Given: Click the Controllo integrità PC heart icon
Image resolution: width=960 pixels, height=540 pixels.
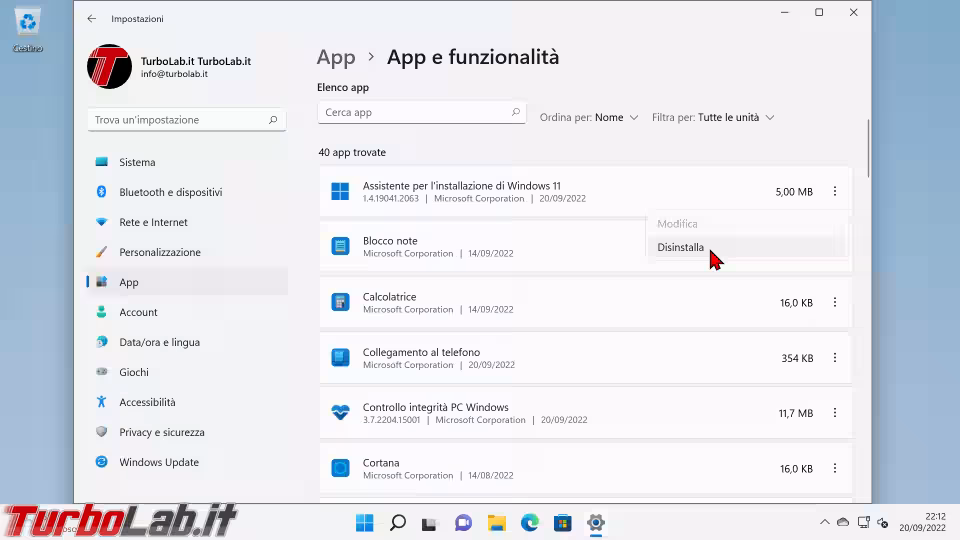Looking at the screenshot, I should click(340, 413).
